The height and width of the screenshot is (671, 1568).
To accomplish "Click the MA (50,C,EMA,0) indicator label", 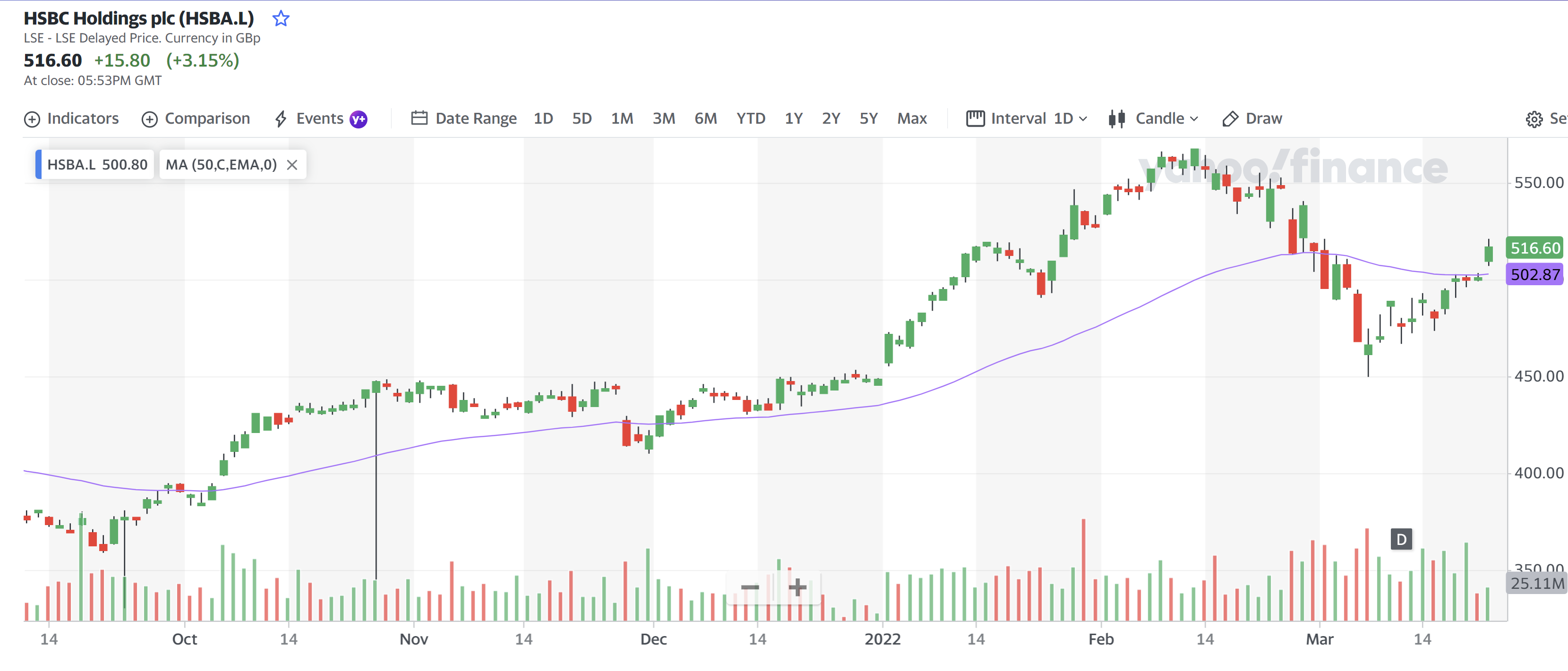I will 221,165.
